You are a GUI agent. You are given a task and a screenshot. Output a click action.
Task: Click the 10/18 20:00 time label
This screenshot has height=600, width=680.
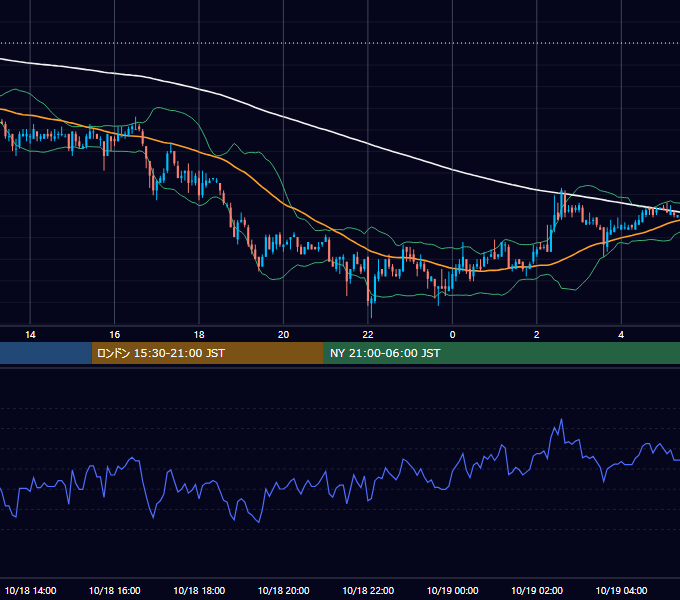pyautogui.click(x=283, y=590)
